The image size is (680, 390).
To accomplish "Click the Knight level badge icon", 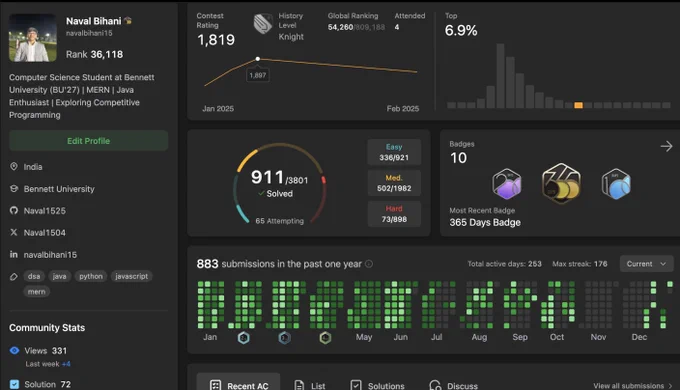I will click(x=262, y=24).
